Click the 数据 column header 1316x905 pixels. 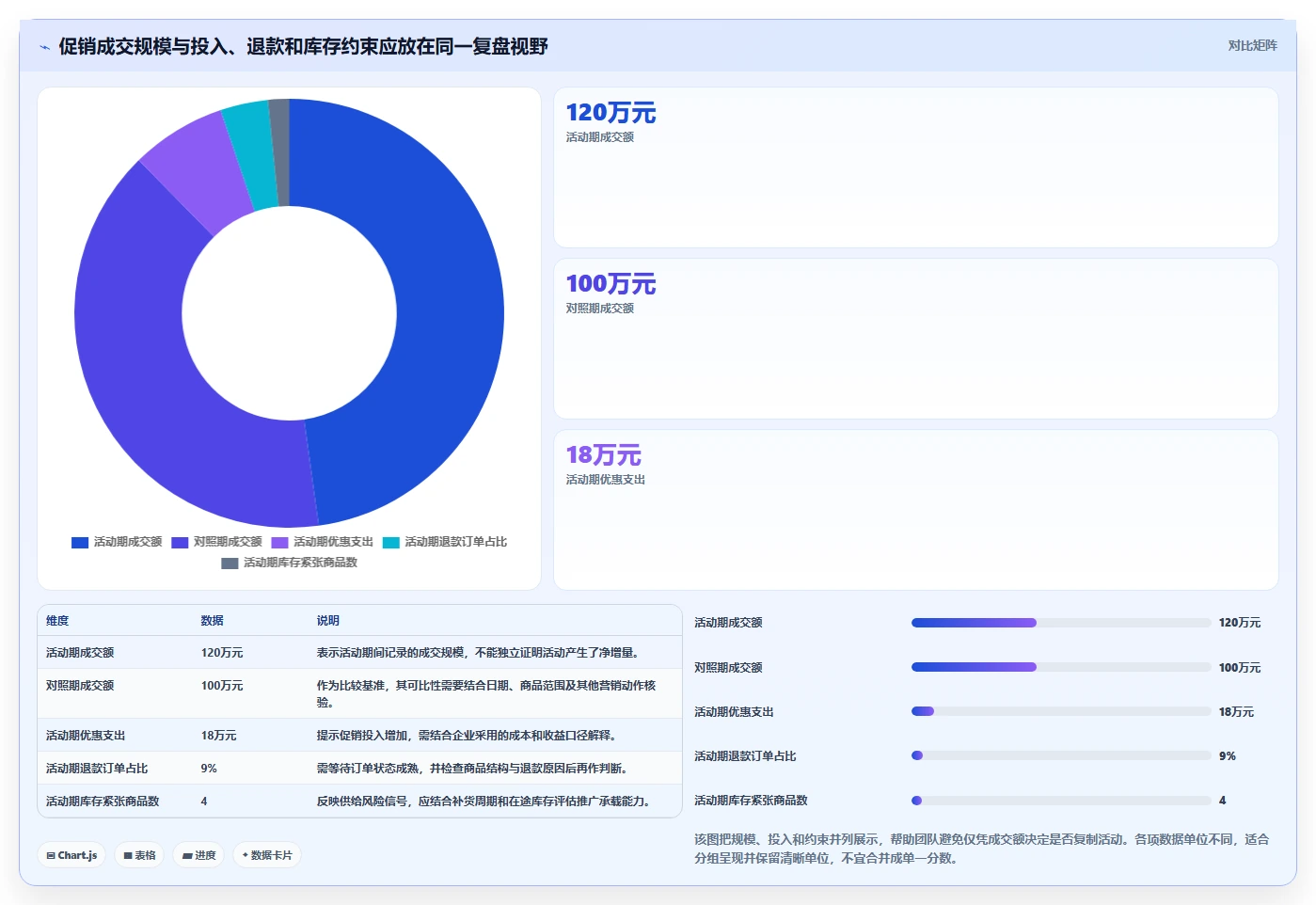[x=212, y=621]
